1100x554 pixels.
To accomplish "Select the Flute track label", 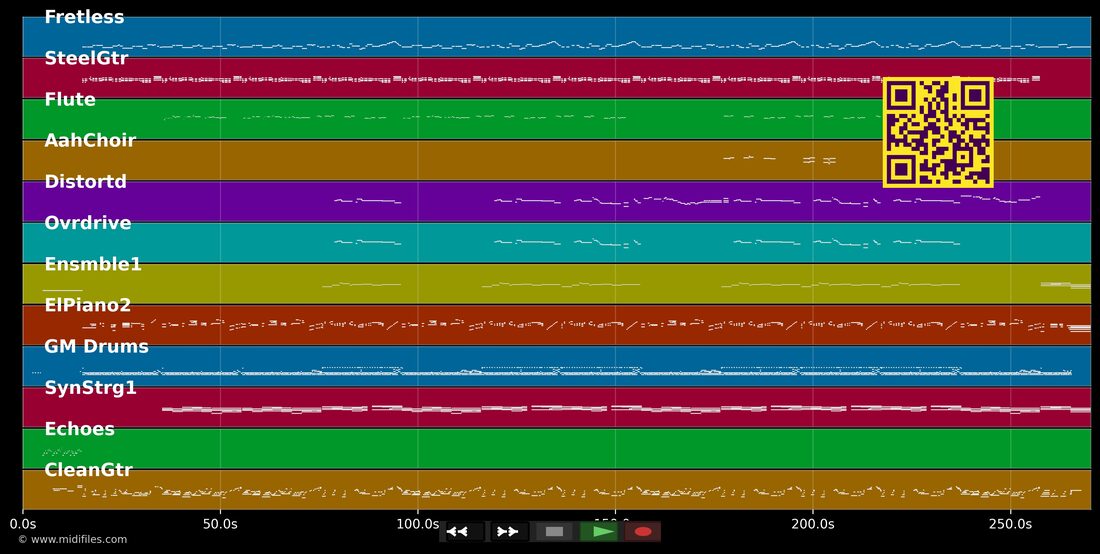I will 70,100.
